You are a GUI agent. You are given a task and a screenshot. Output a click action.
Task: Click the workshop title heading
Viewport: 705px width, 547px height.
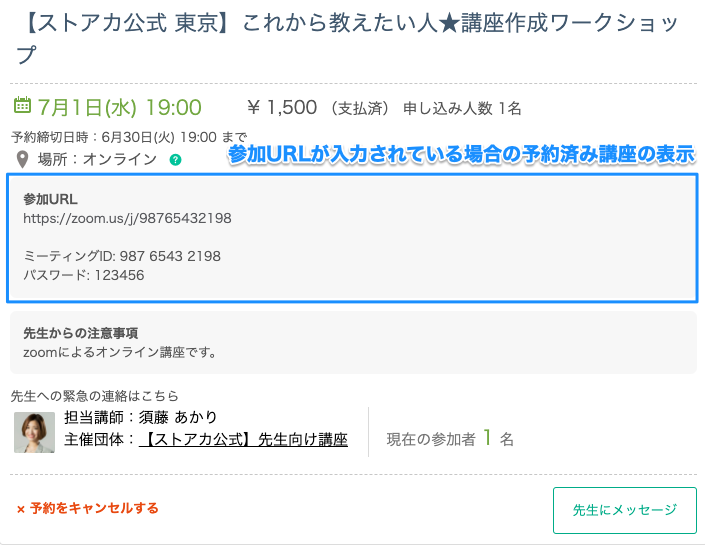340,35
